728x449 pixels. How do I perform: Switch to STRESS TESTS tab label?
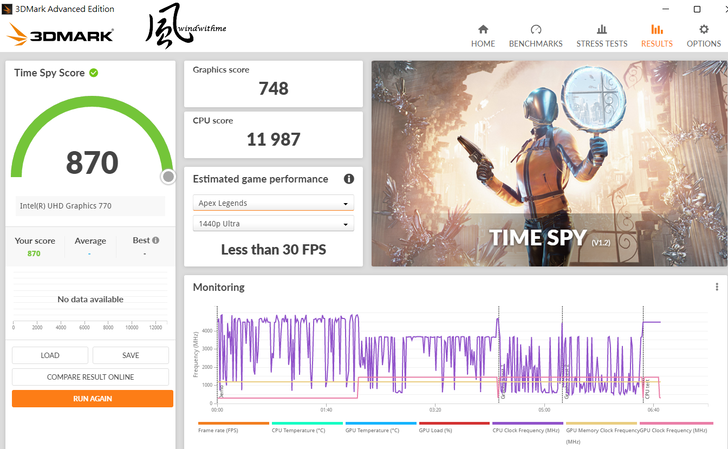(602, 44)
